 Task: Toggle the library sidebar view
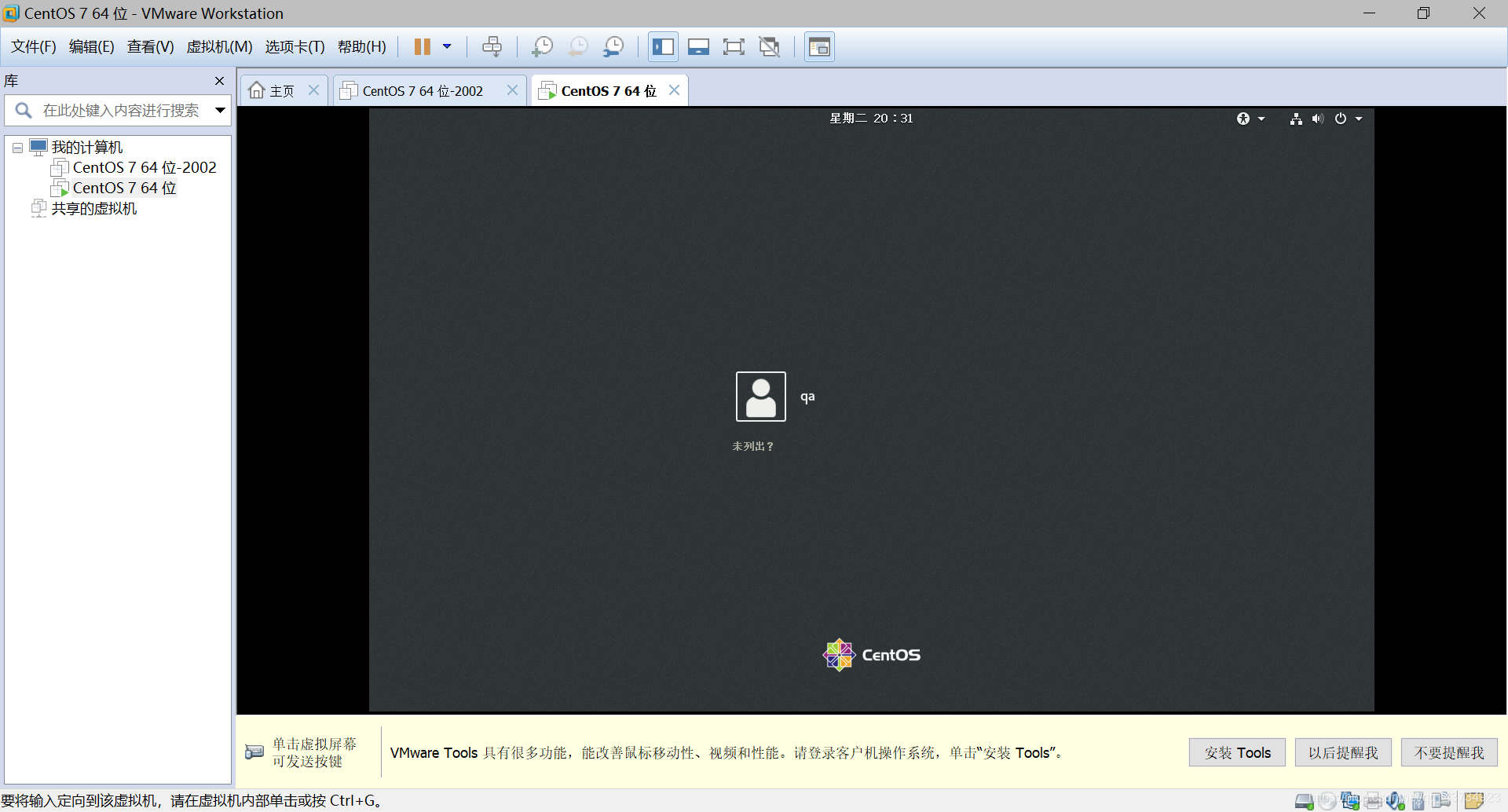(663, 47)
